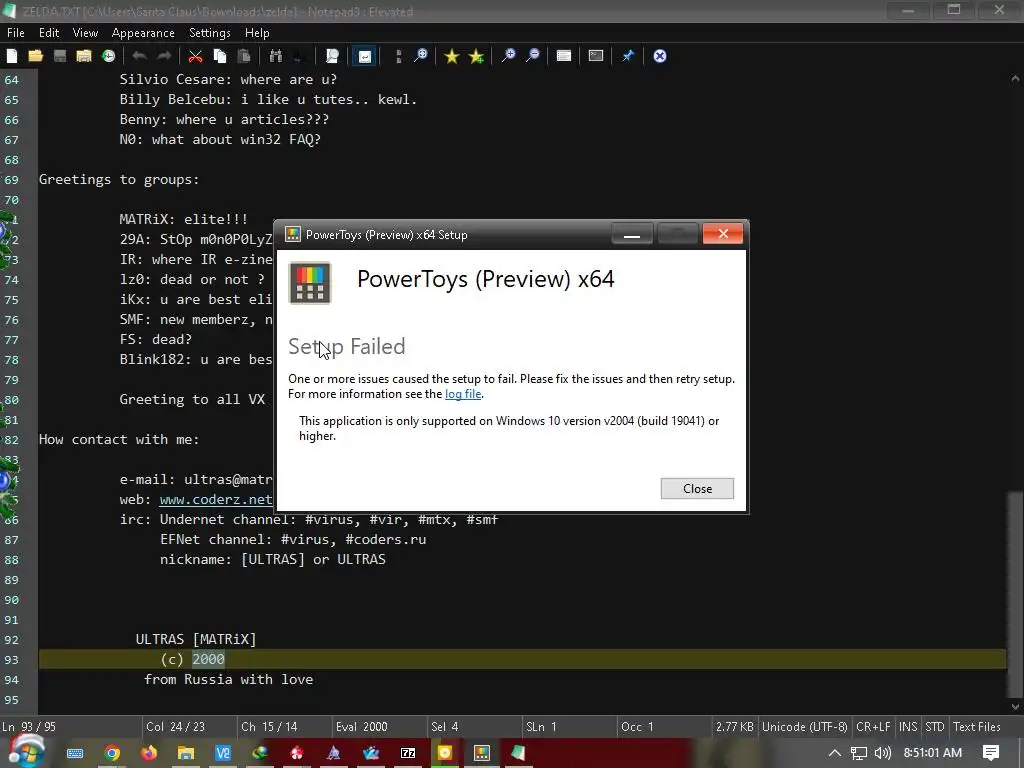Image resolution: width=1024 pixels, height=768 pixels.
Task: Paste clipboard with paste icon
Action: click(244, 56)
